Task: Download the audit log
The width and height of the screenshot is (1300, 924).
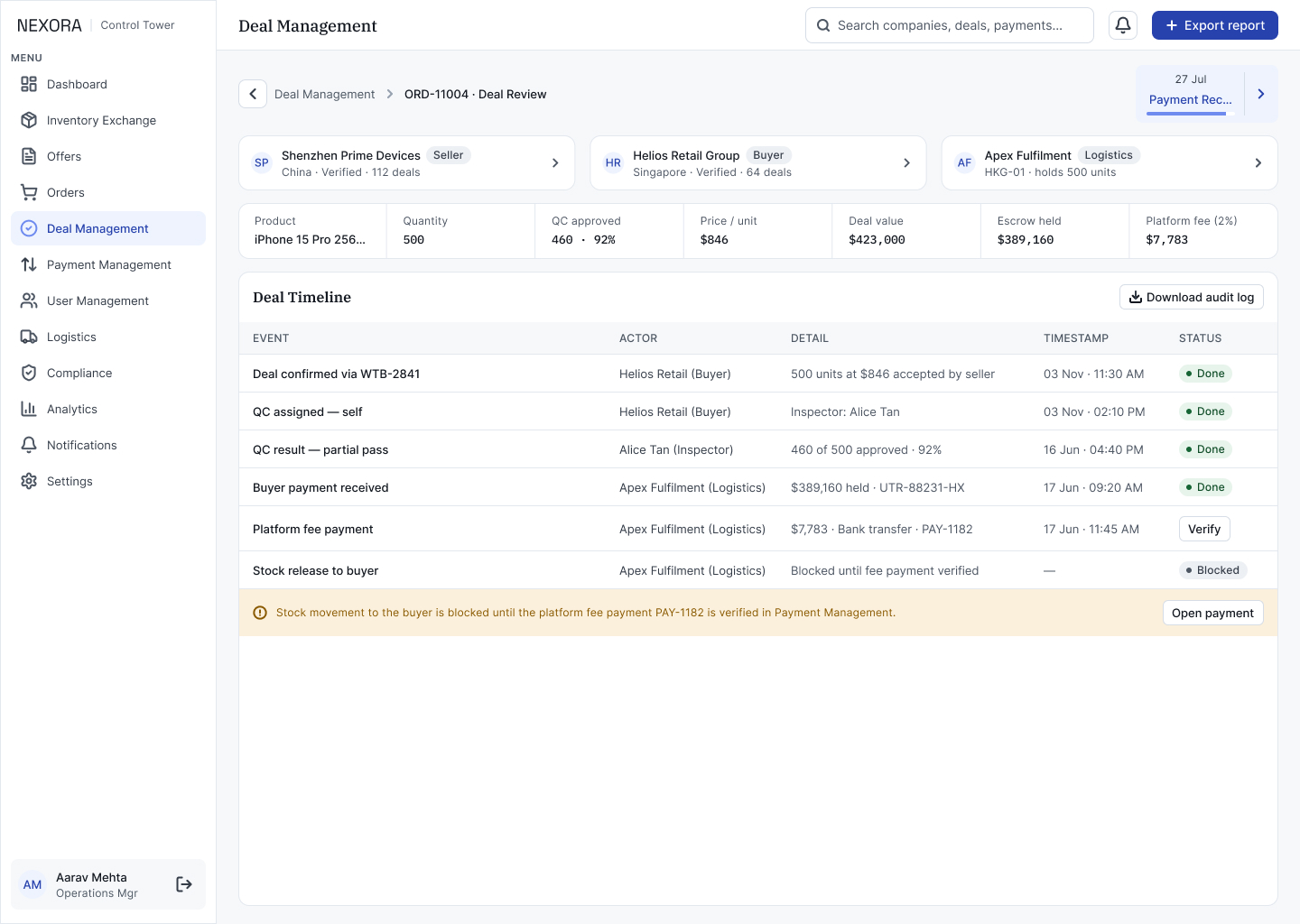Action: tap(1192, 297)
